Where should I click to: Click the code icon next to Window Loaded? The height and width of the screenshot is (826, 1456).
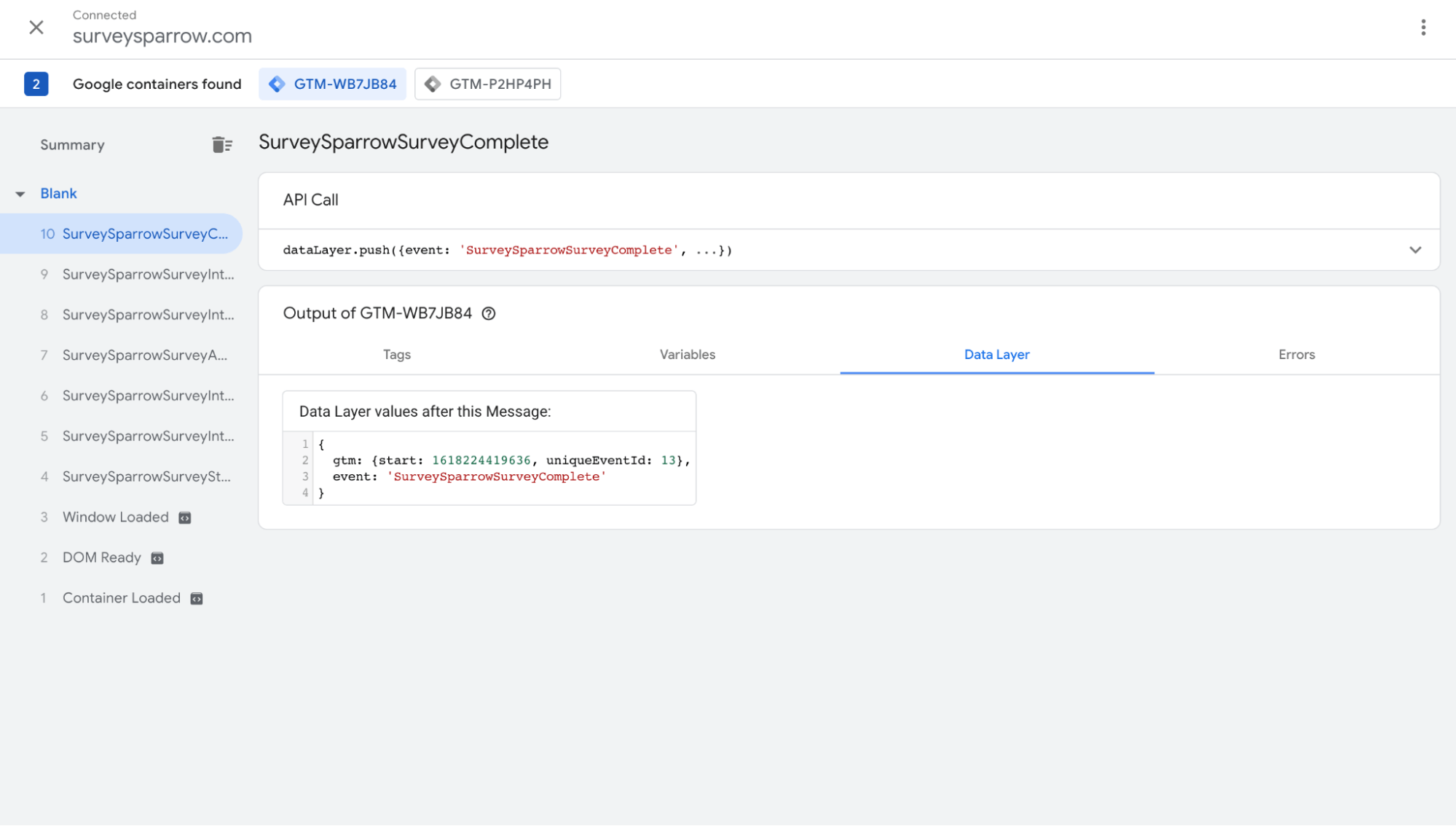pos(185,518)
